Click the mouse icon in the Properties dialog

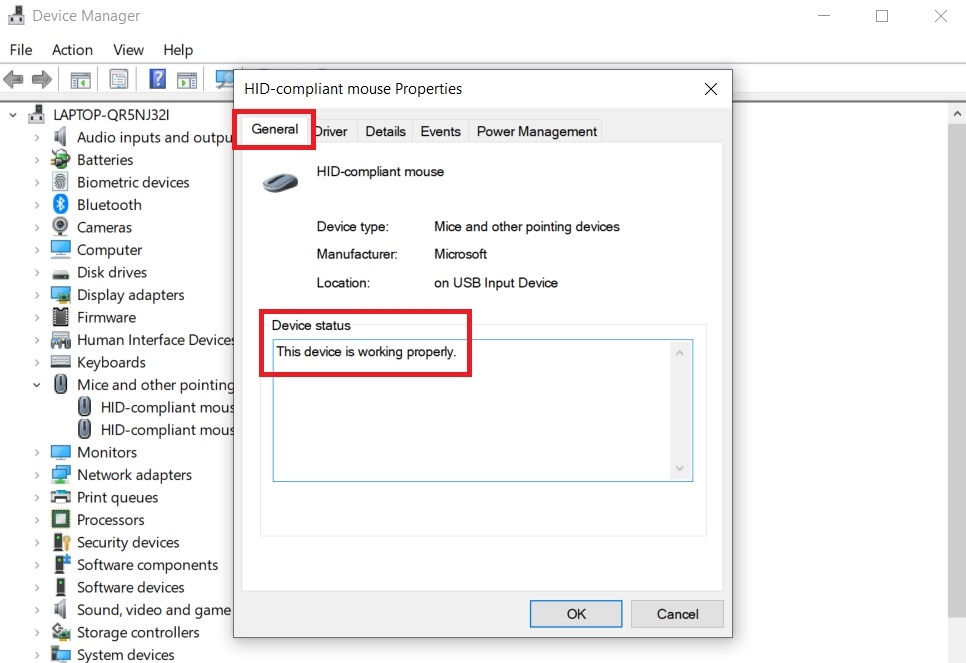(x=280, y=182)
